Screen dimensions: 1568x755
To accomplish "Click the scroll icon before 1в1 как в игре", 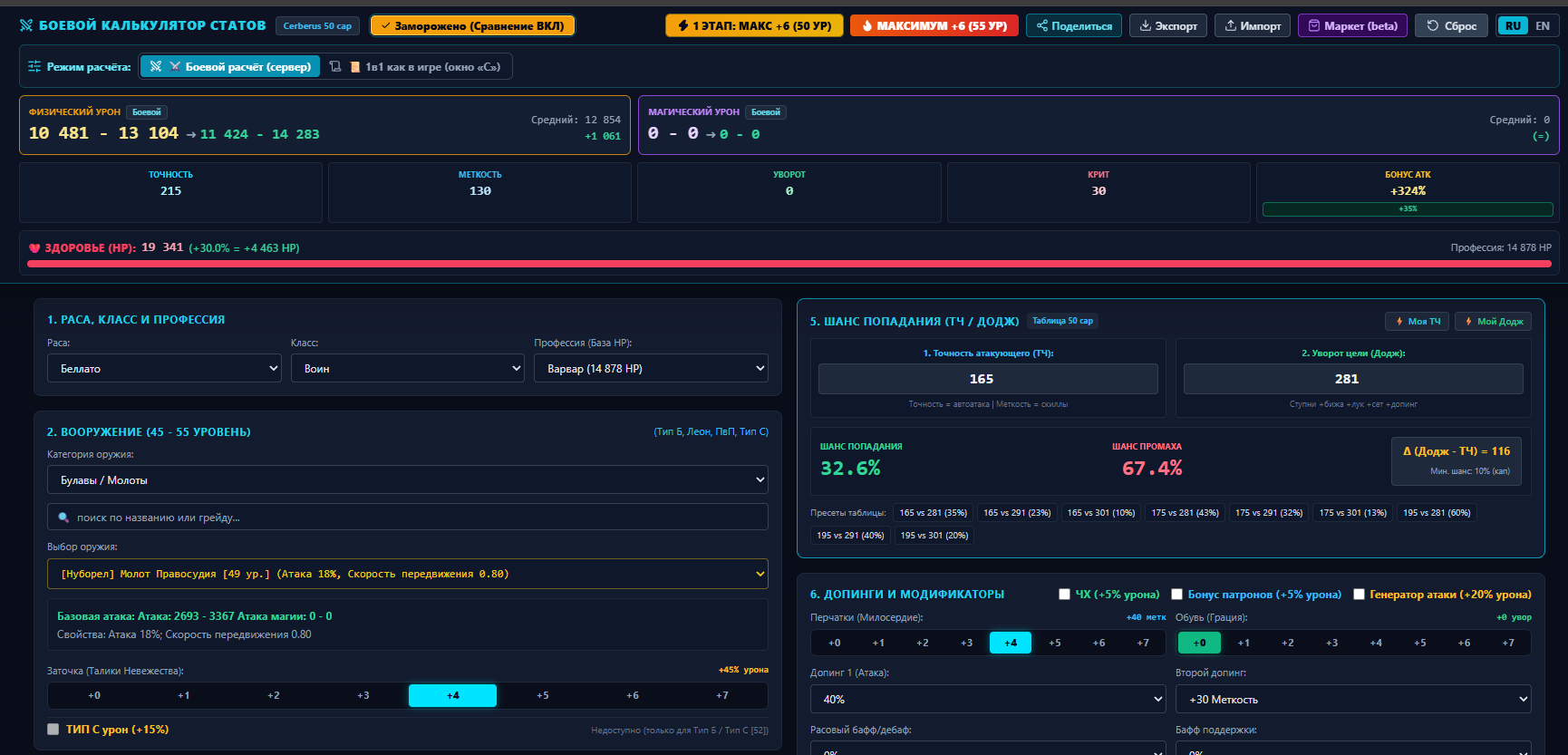I will [335, 66].
